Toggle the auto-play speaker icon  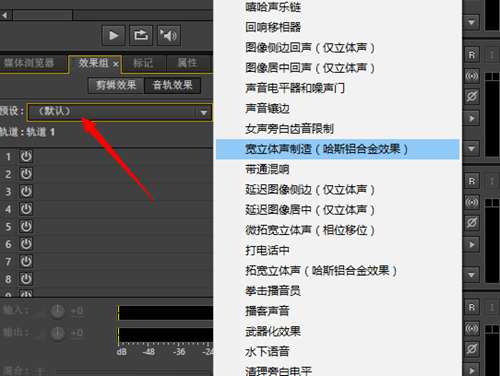click(x=169, y=35)
